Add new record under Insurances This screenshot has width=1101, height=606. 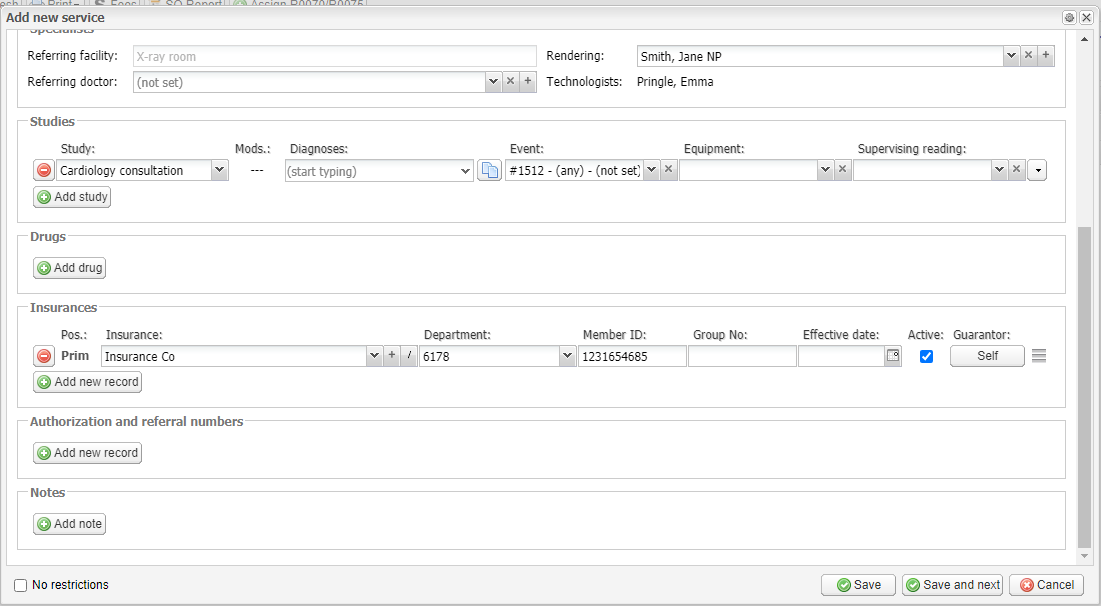point(88,382)
